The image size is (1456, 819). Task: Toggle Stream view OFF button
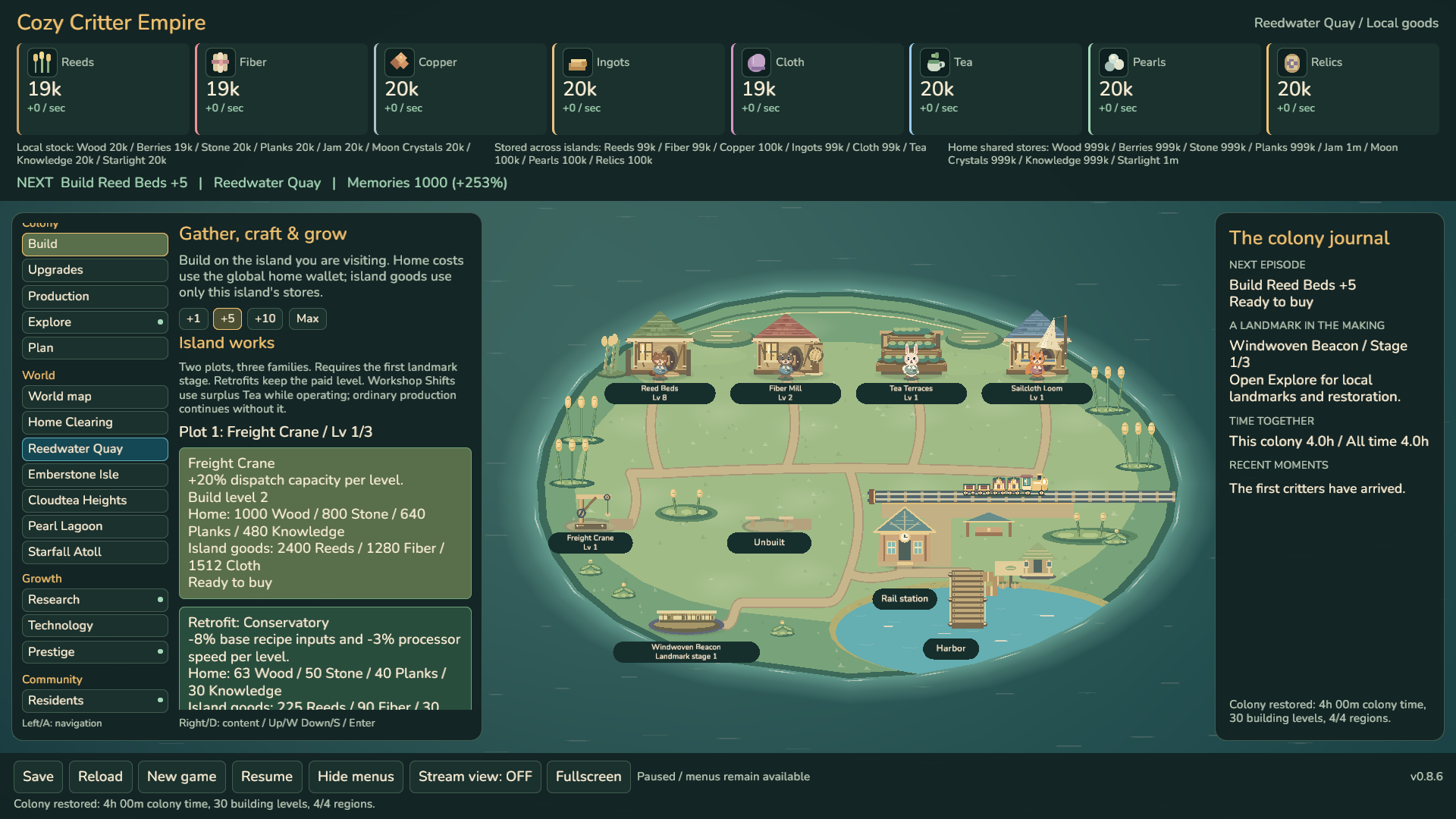pos(475,777)
